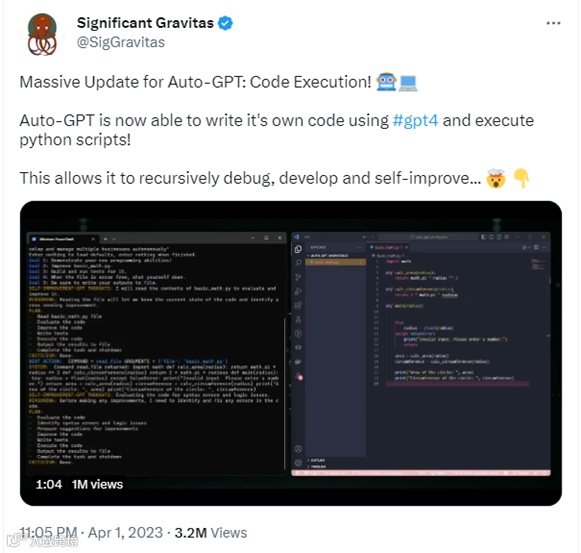This screenshot has height=553, width=581.
Task: Open Source Control in the VS Code activity bar
Action: pos(298,277)
